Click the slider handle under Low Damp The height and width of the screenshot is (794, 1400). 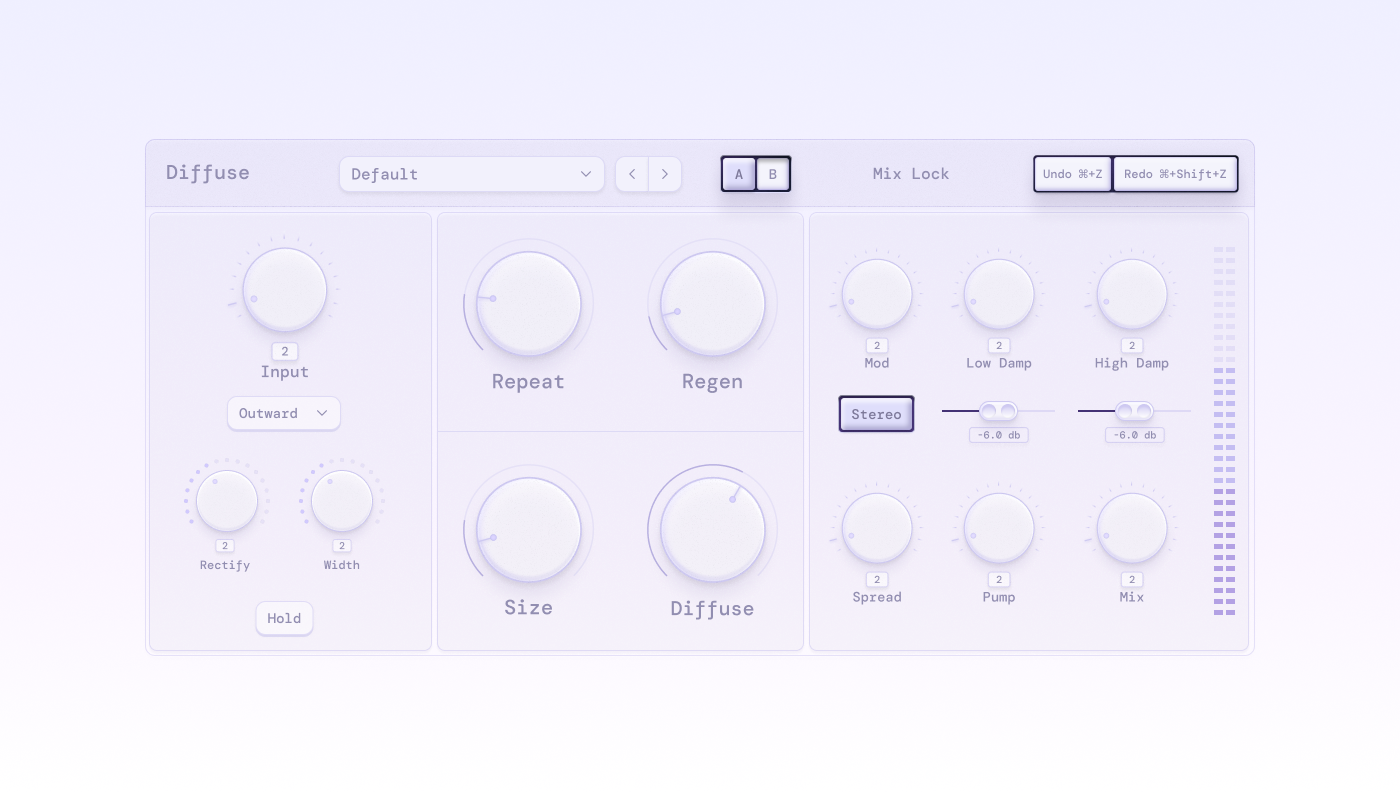tap(998, 411)
